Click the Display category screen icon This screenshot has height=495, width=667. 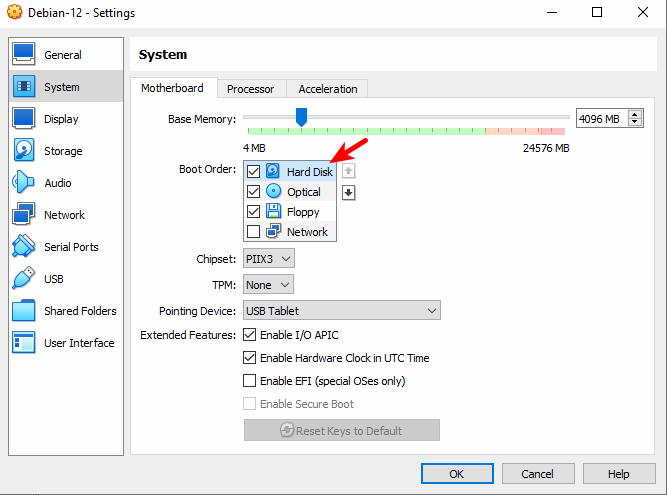click(x=23, y=119)
